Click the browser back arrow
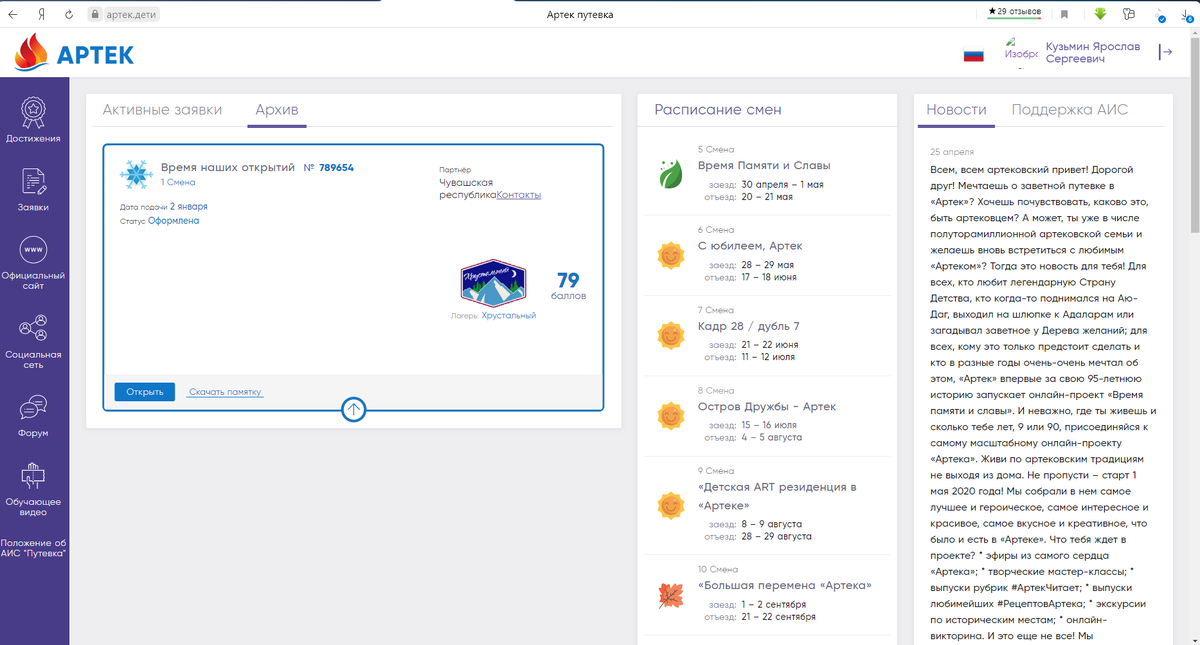1200x645 pixels. coord(13,14)
